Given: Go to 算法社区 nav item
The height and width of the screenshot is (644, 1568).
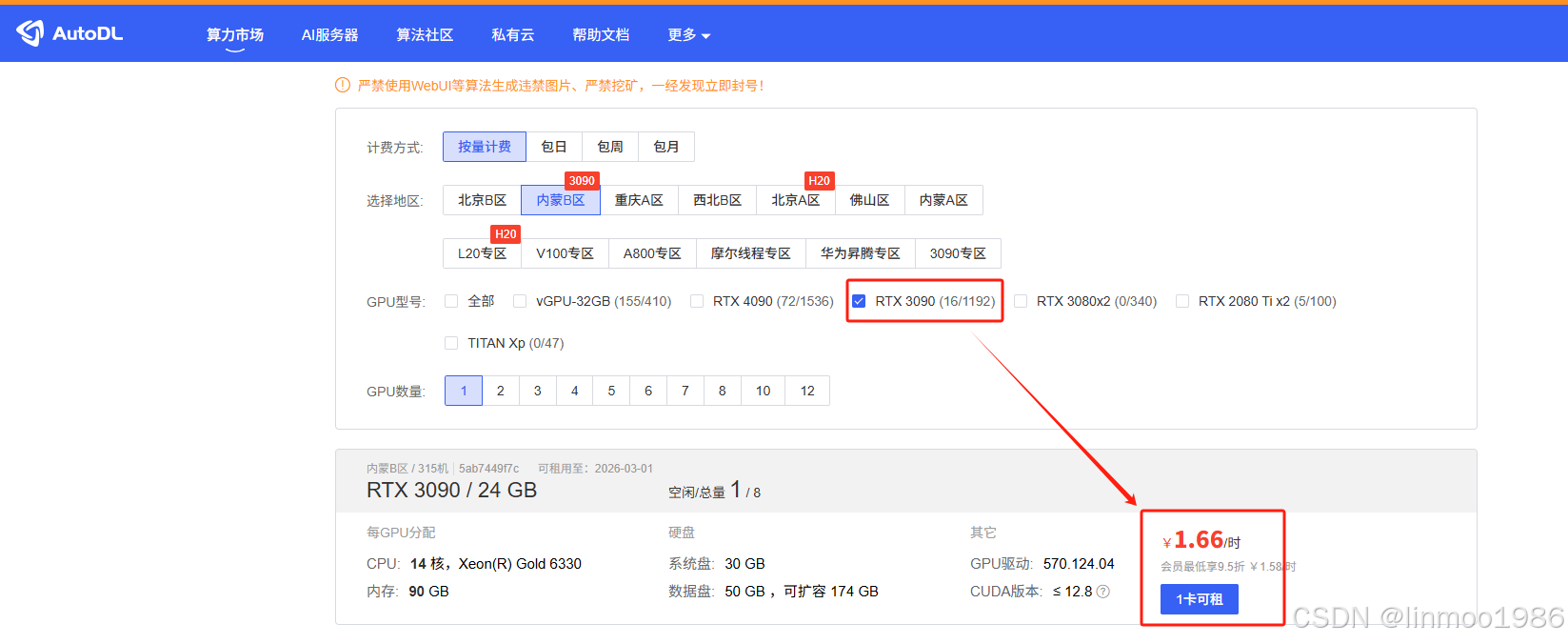Looking at the screenshot, I should point(425,35).
